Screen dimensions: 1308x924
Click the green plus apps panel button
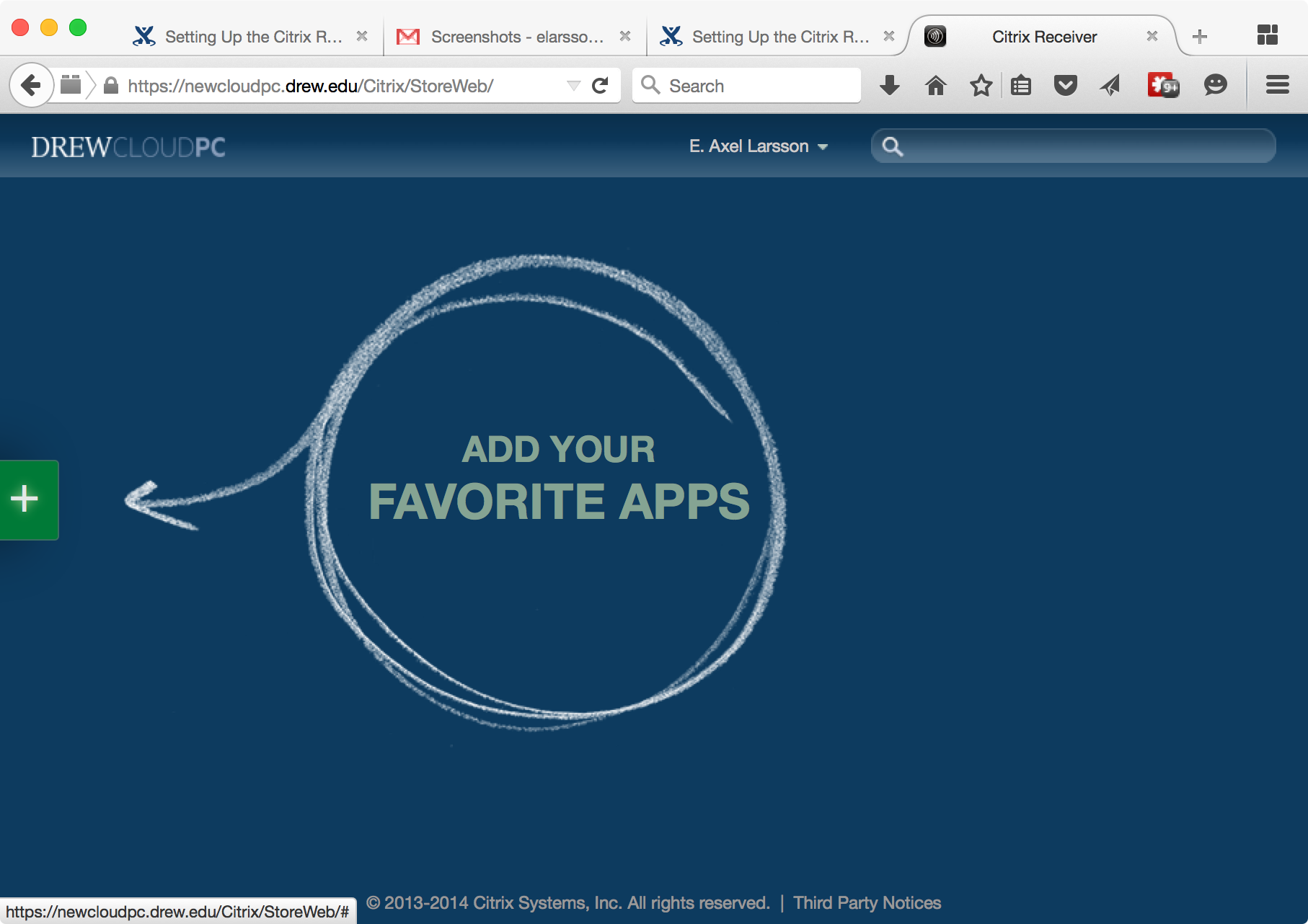[29, 499]
